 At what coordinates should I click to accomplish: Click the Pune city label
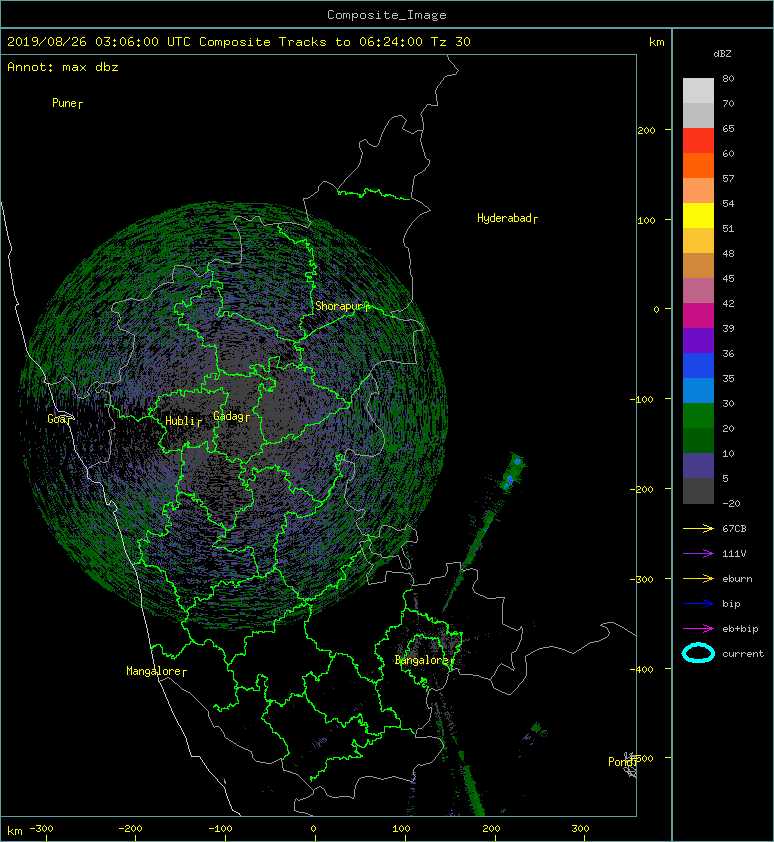64,103
